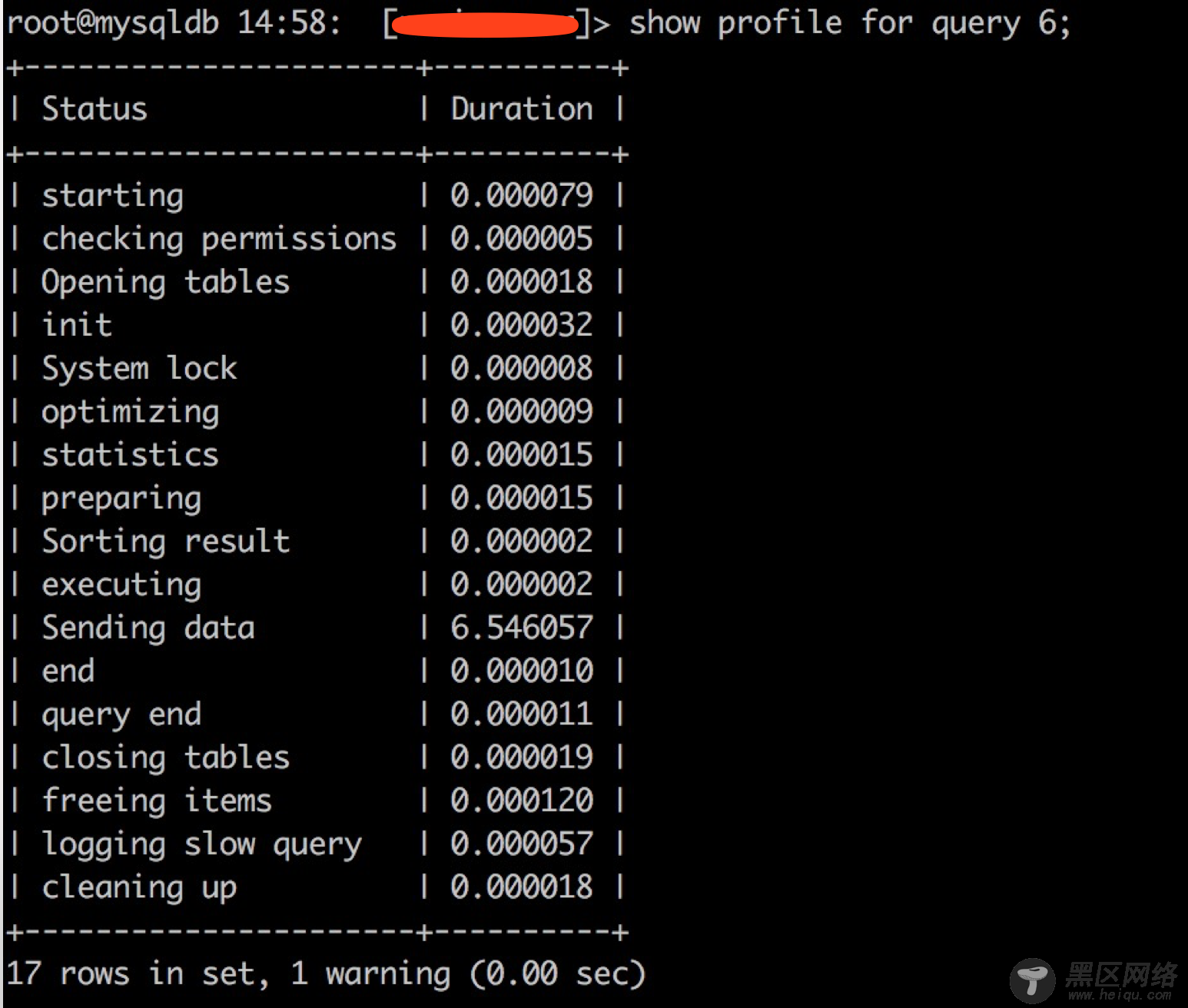Click the duration value 0.000057
The image size is (1188, 1008).
(x=522, y=844)
